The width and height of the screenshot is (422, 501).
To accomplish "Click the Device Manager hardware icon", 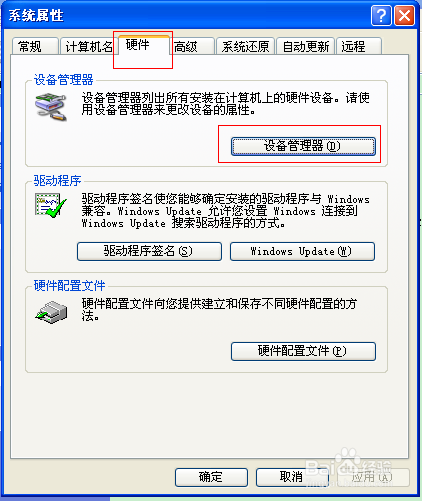I will (x=51, y=107).
